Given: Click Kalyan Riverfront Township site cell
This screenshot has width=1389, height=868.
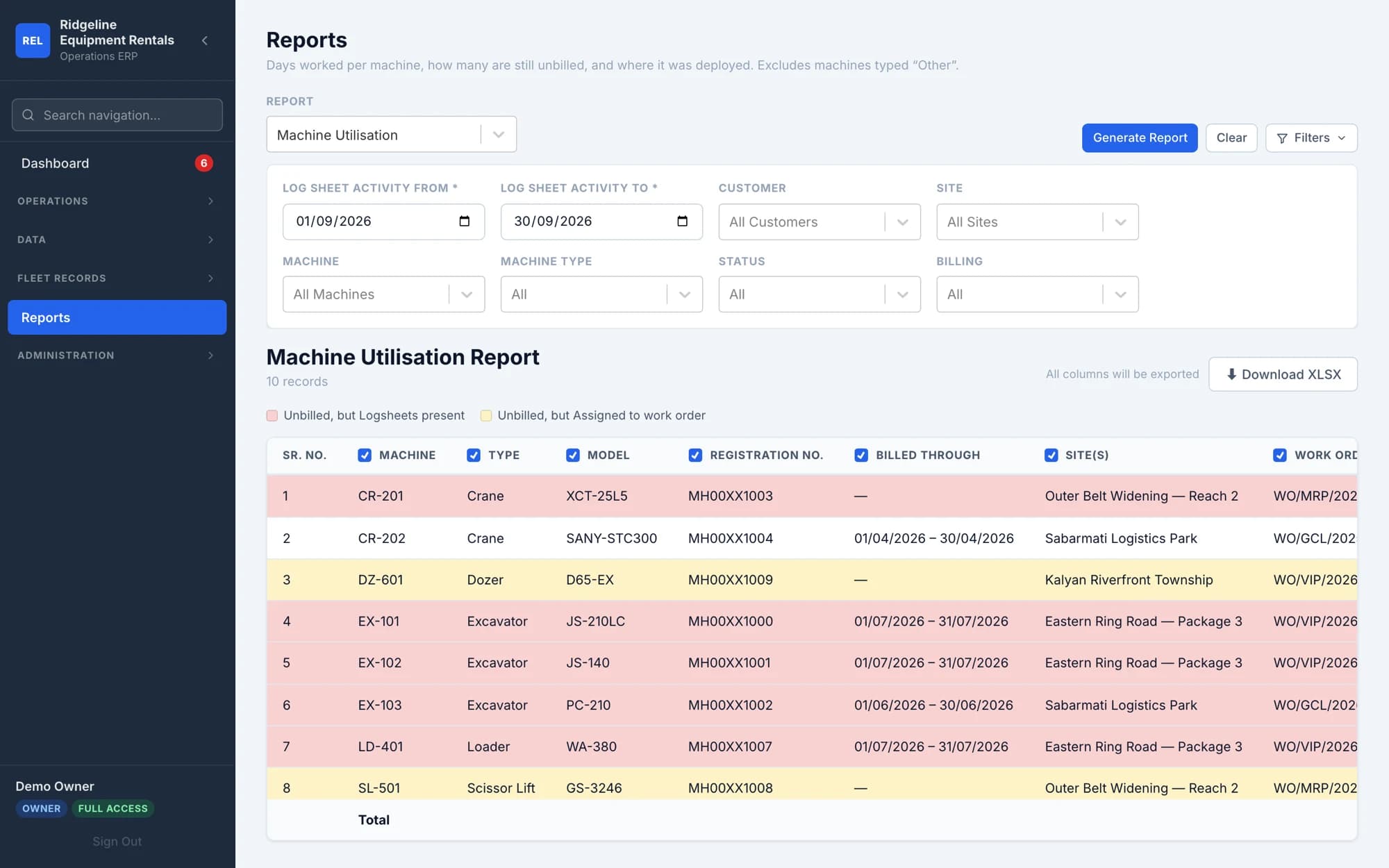Looking at the screenshot, I should click(1129, 580).
